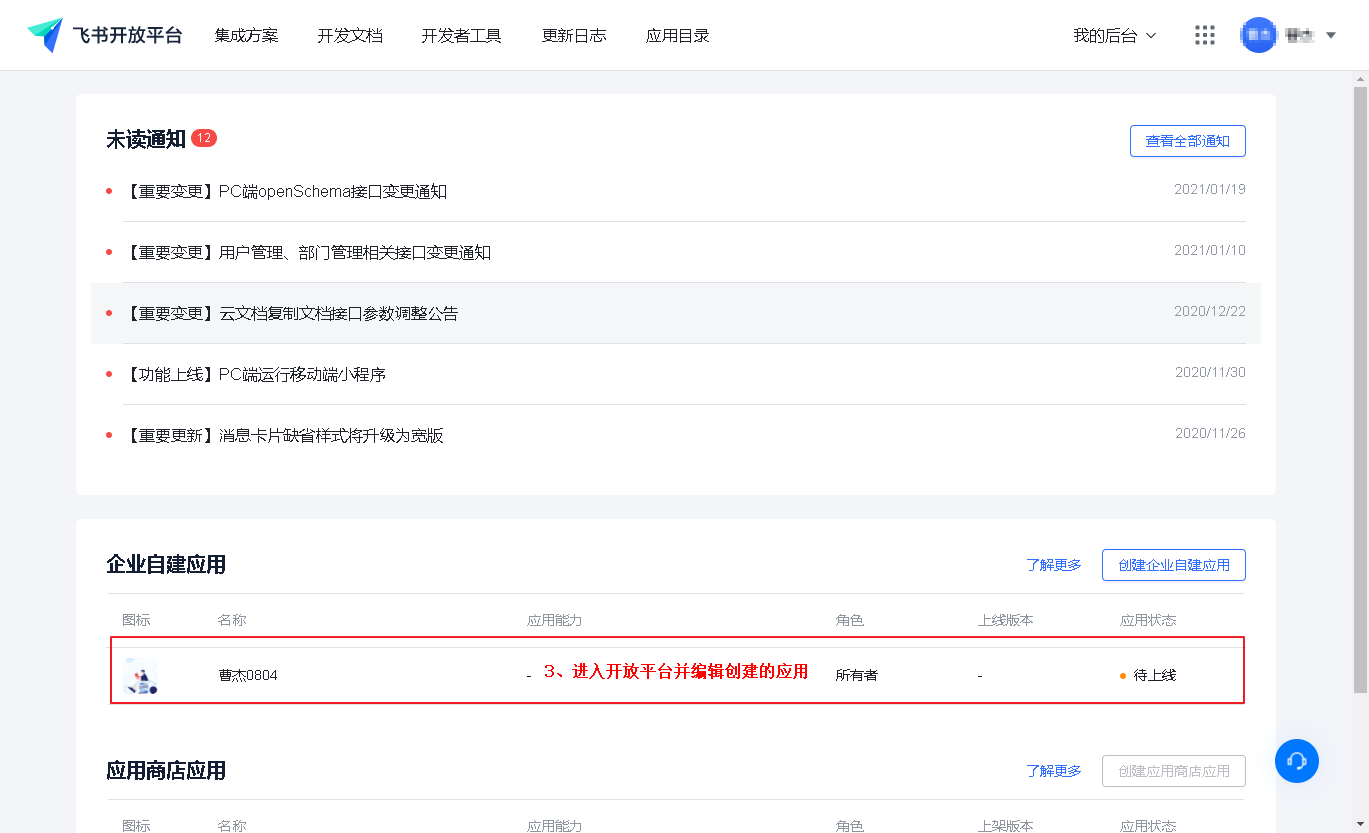1369x833 pixels.
Task: Click the unread count badge 12
Action: point(204,138)
